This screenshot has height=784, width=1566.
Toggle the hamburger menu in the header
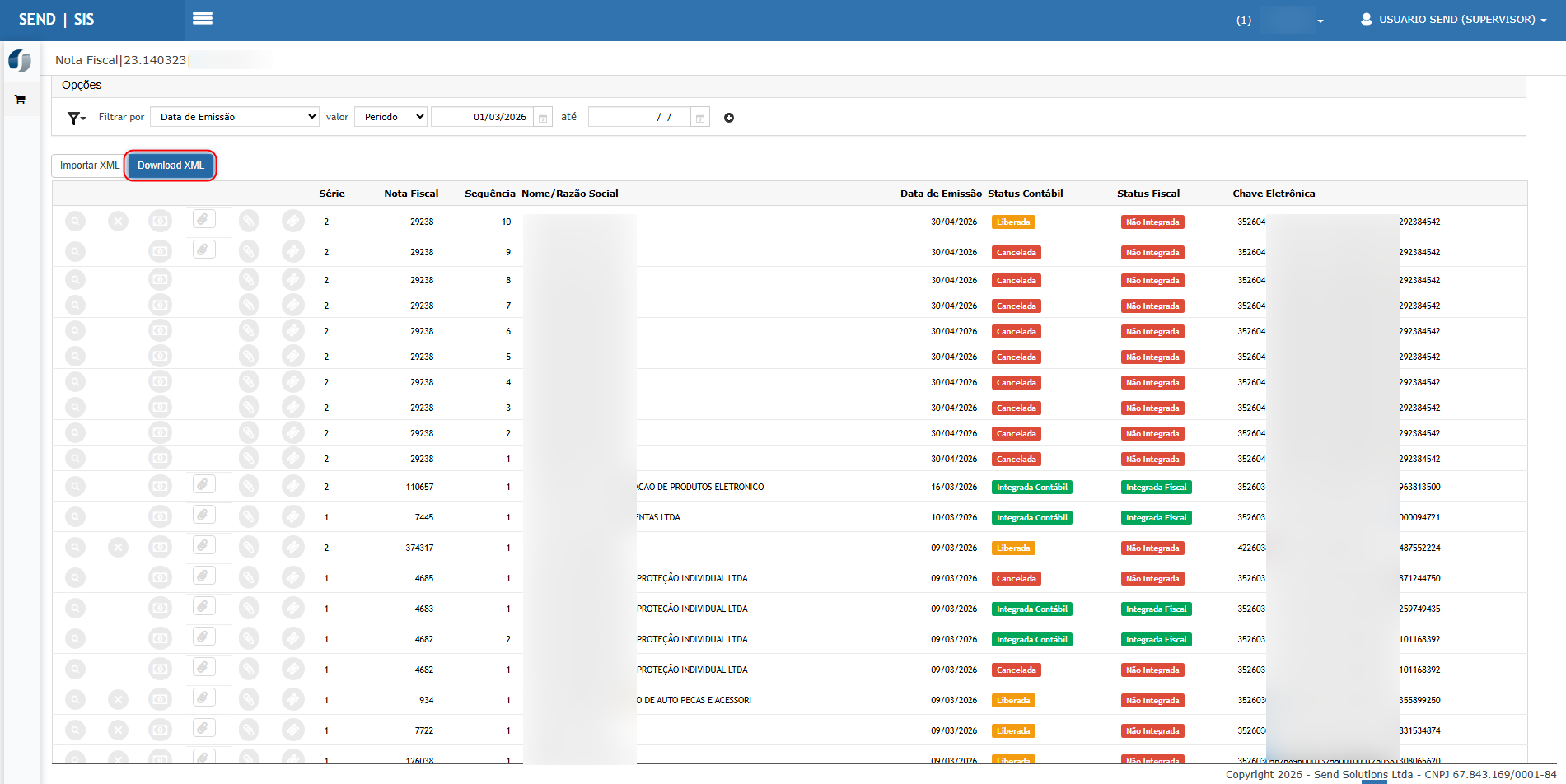[x=203, y=18]
